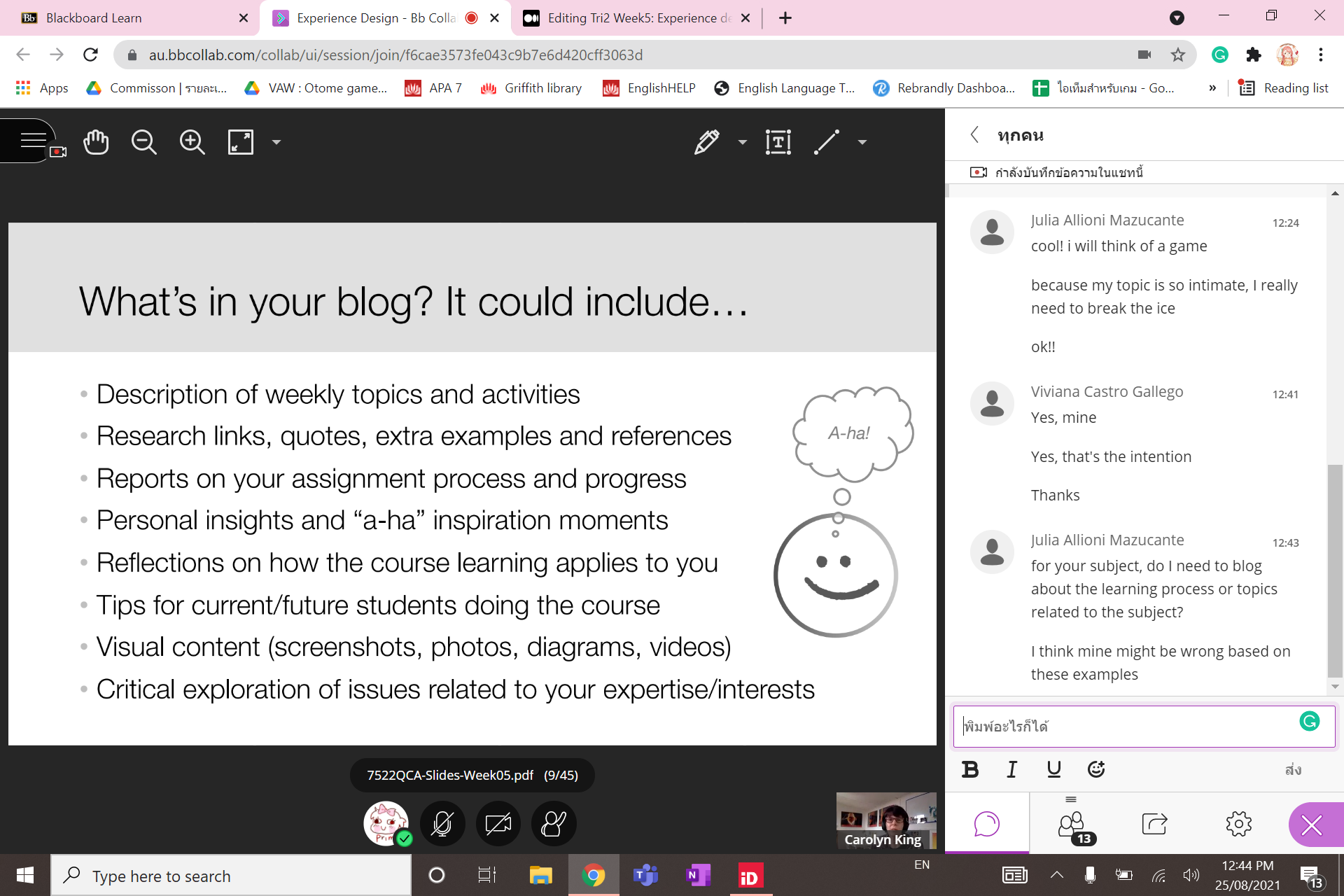Open the emoji picker in chat
This screenshot has height=896, width=1344.
coord(1095,769)
